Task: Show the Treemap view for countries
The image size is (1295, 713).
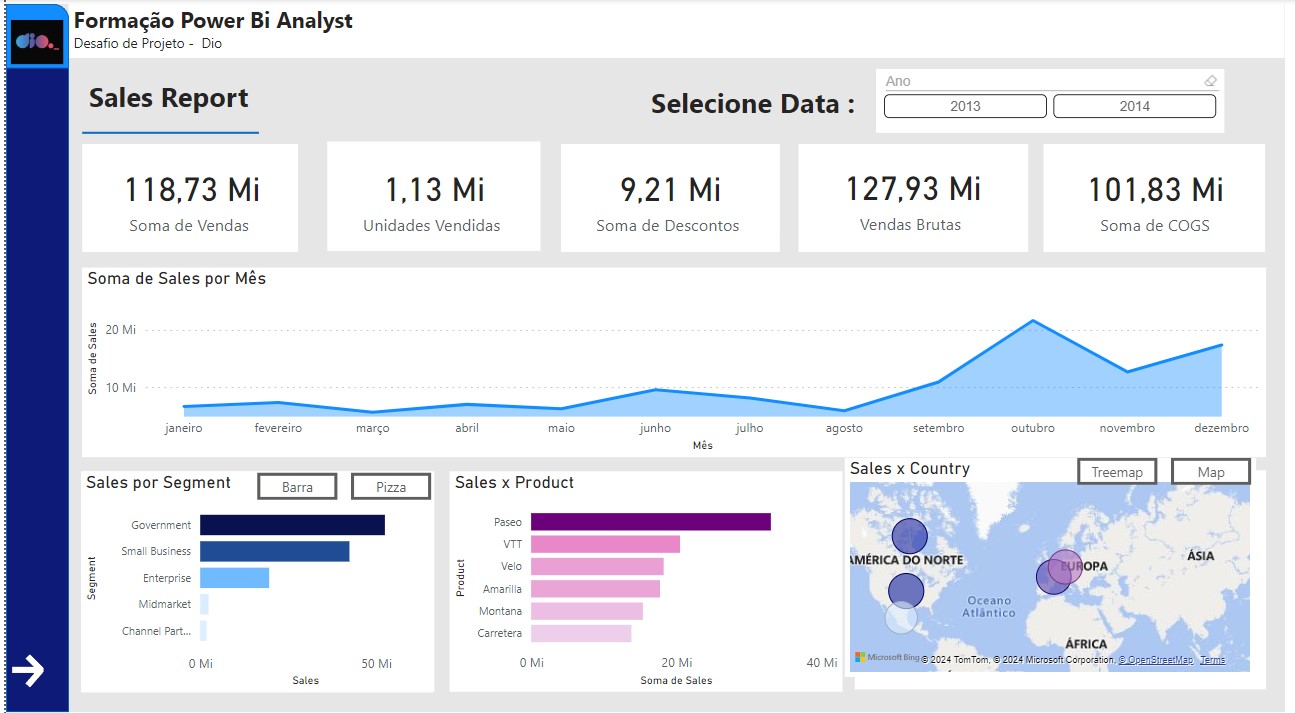Action: [1117, 472]
